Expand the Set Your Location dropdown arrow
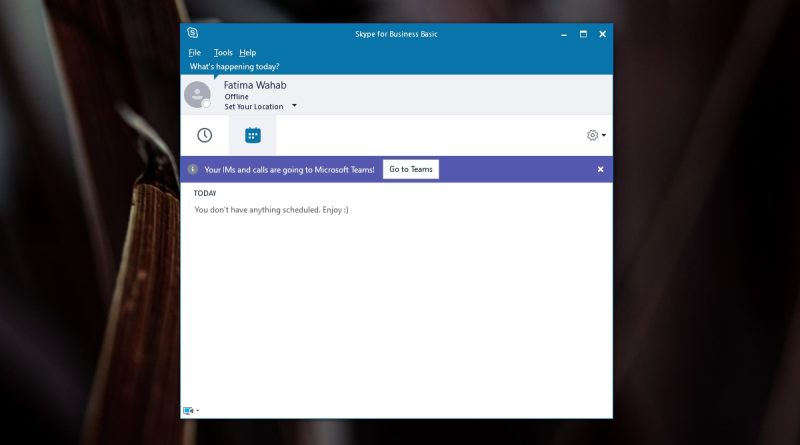800x445 pixels. [x=294, y=106]
